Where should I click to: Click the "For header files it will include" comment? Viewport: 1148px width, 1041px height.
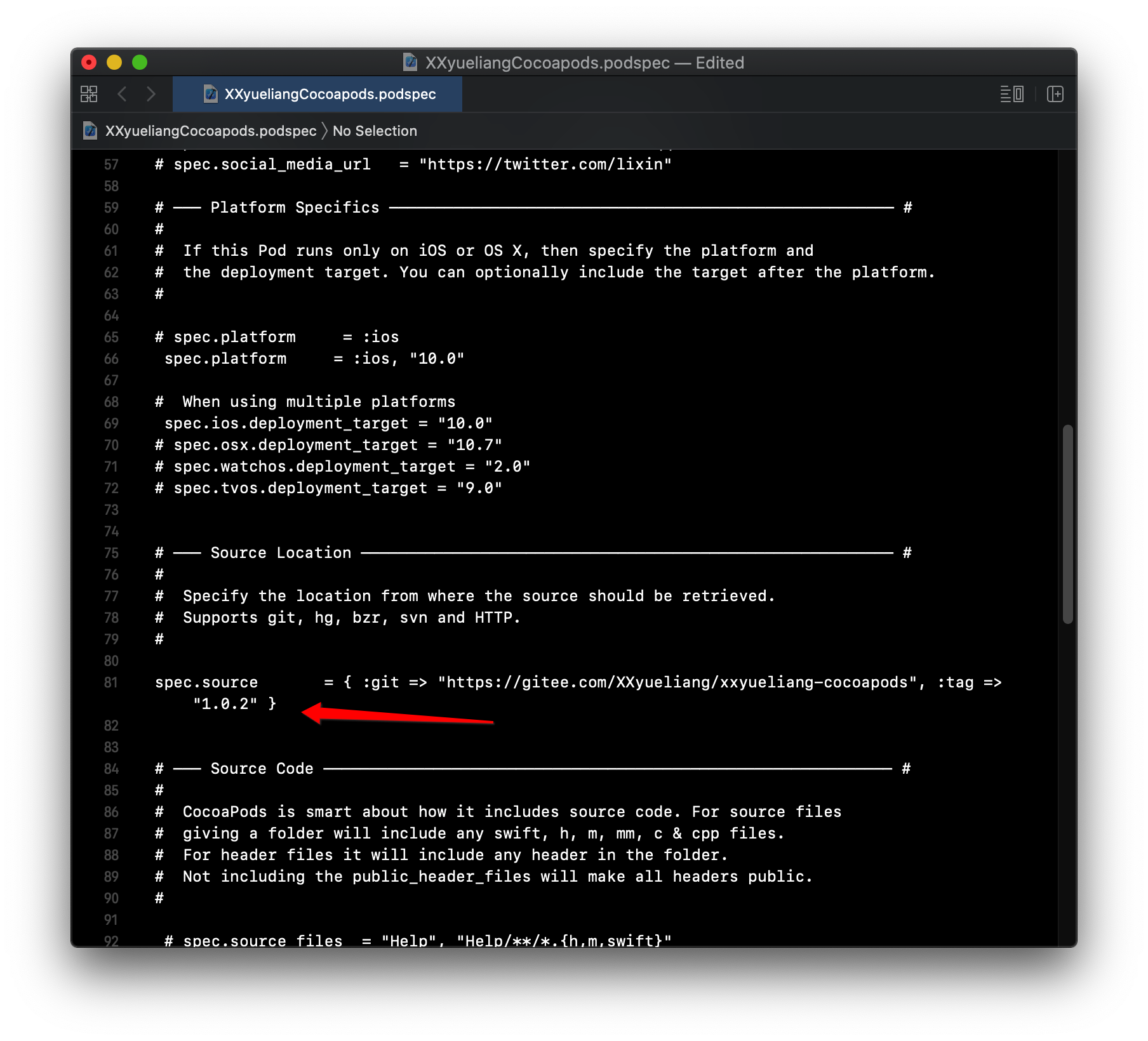441,855
